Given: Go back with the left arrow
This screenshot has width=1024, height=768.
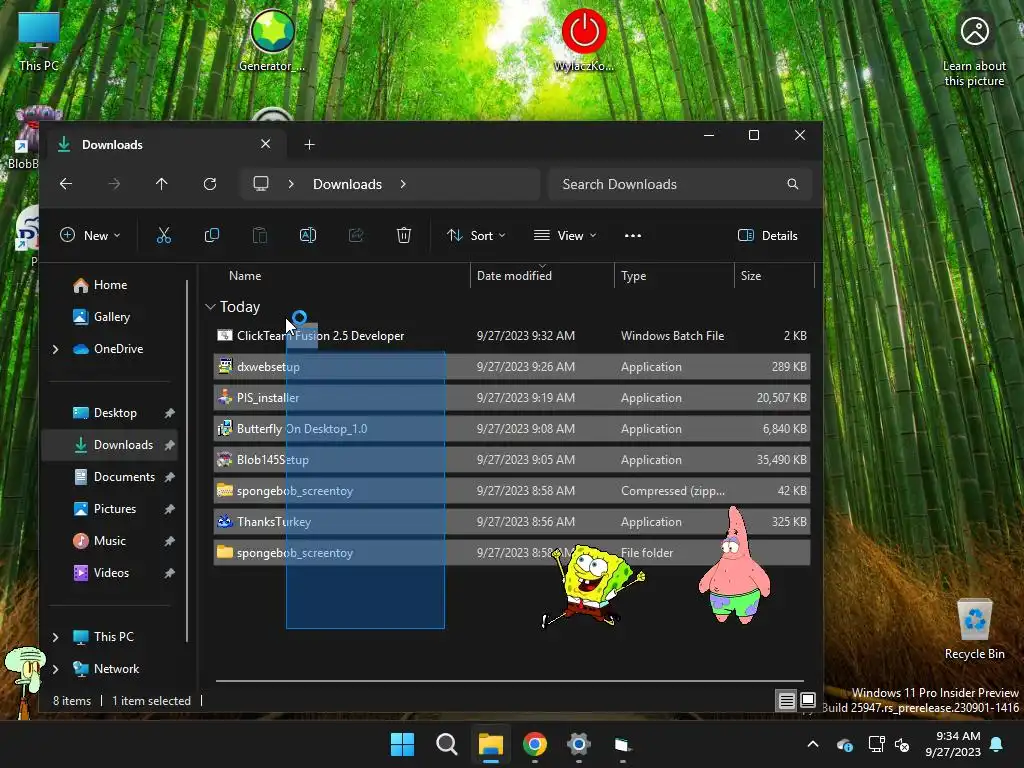Looking at the screenshot, I should (66, 184).
